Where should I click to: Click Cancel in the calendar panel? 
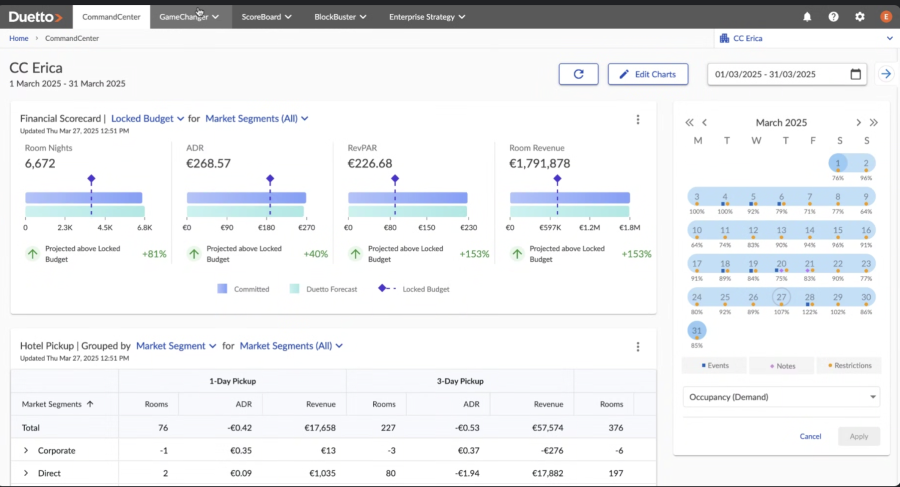810,436
